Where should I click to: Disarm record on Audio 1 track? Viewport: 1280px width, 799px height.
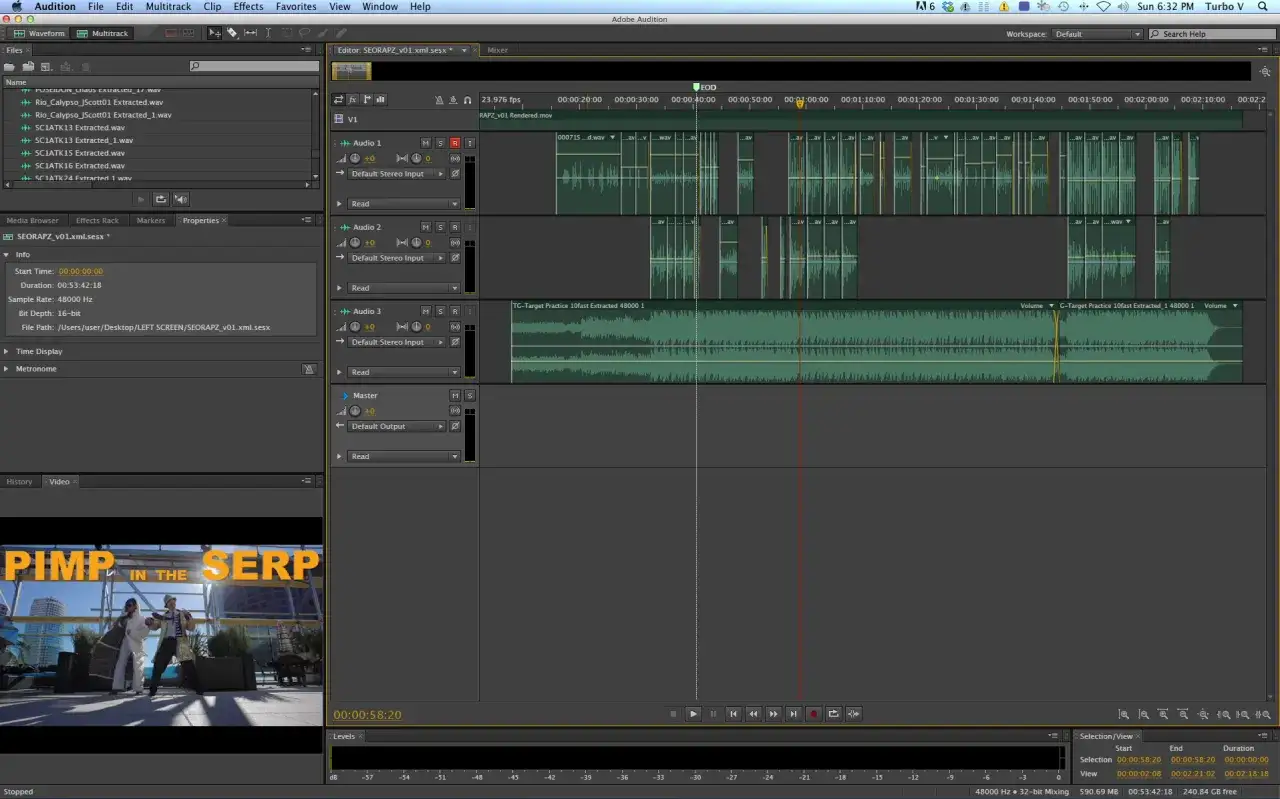[x=455, y=143]
